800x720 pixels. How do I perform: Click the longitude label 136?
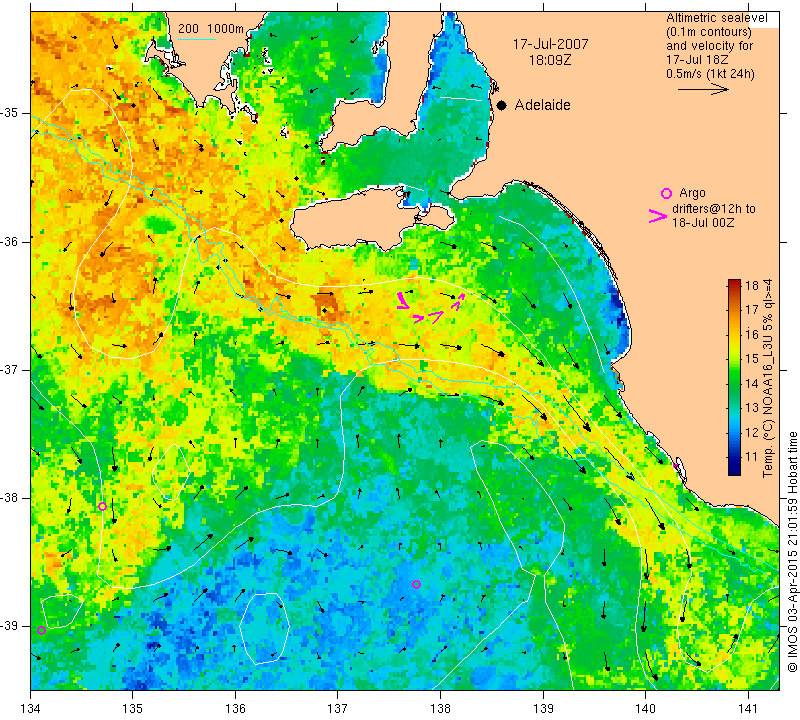pos(235,708)
